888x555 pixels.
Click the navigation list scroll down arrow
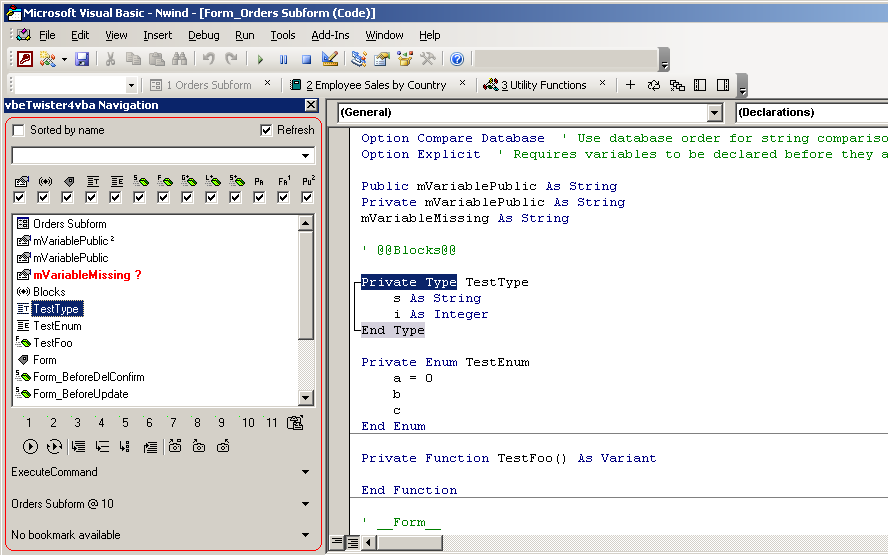click(306, 398)
